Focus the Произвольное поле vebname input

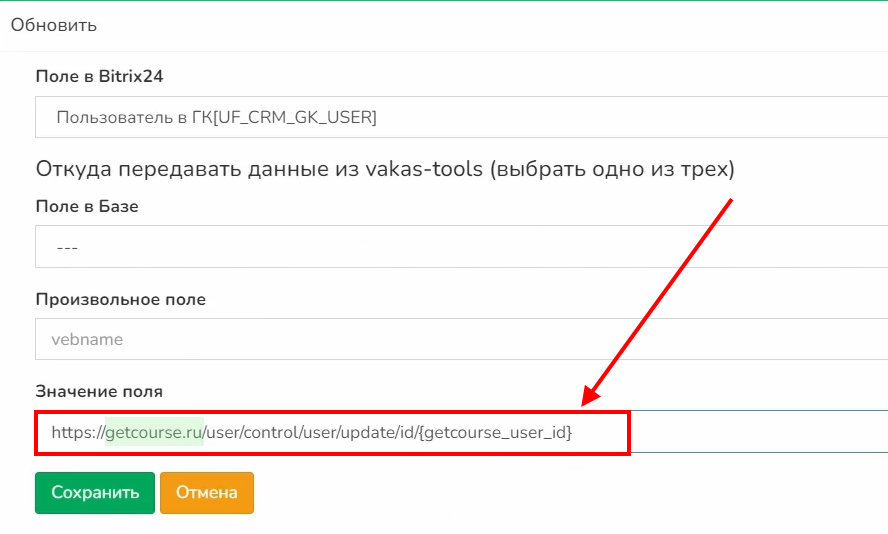460,339
